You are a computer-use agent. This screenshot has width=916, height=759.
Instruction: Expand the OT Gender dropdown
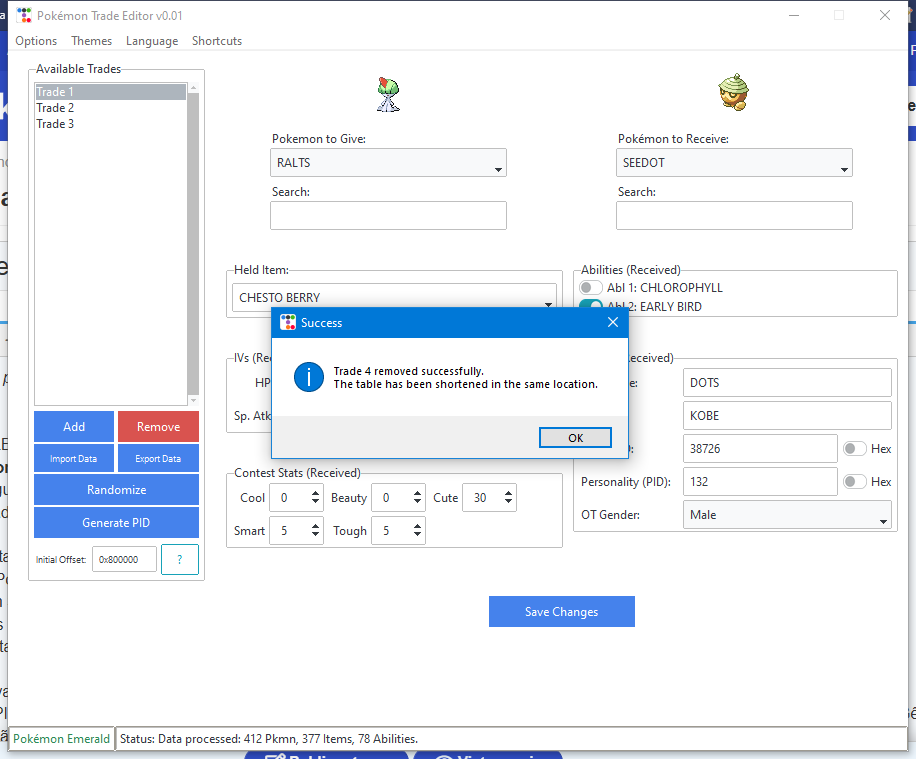point(787,516)
